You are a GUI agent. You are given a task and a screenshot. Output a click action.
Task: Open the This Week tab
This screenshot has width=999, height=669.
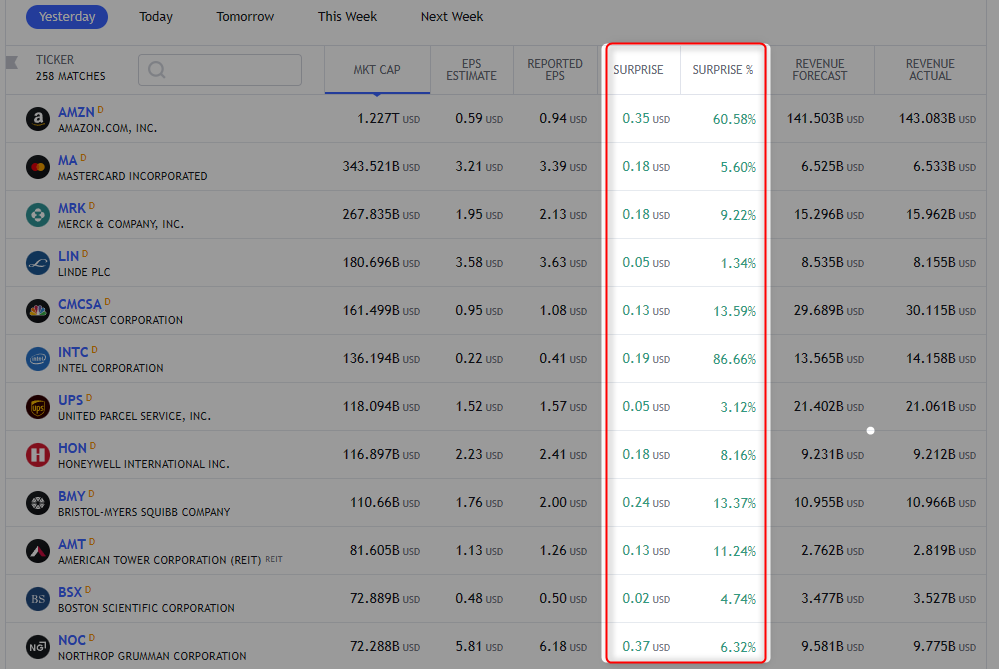(x=347, y=17)
